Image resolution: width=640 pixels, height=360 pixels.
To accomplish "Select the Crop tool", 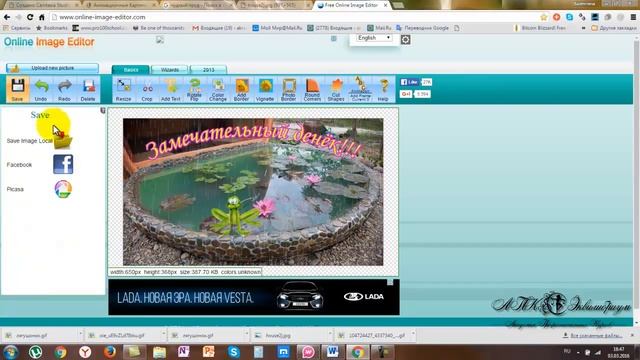I will (147, 89).
